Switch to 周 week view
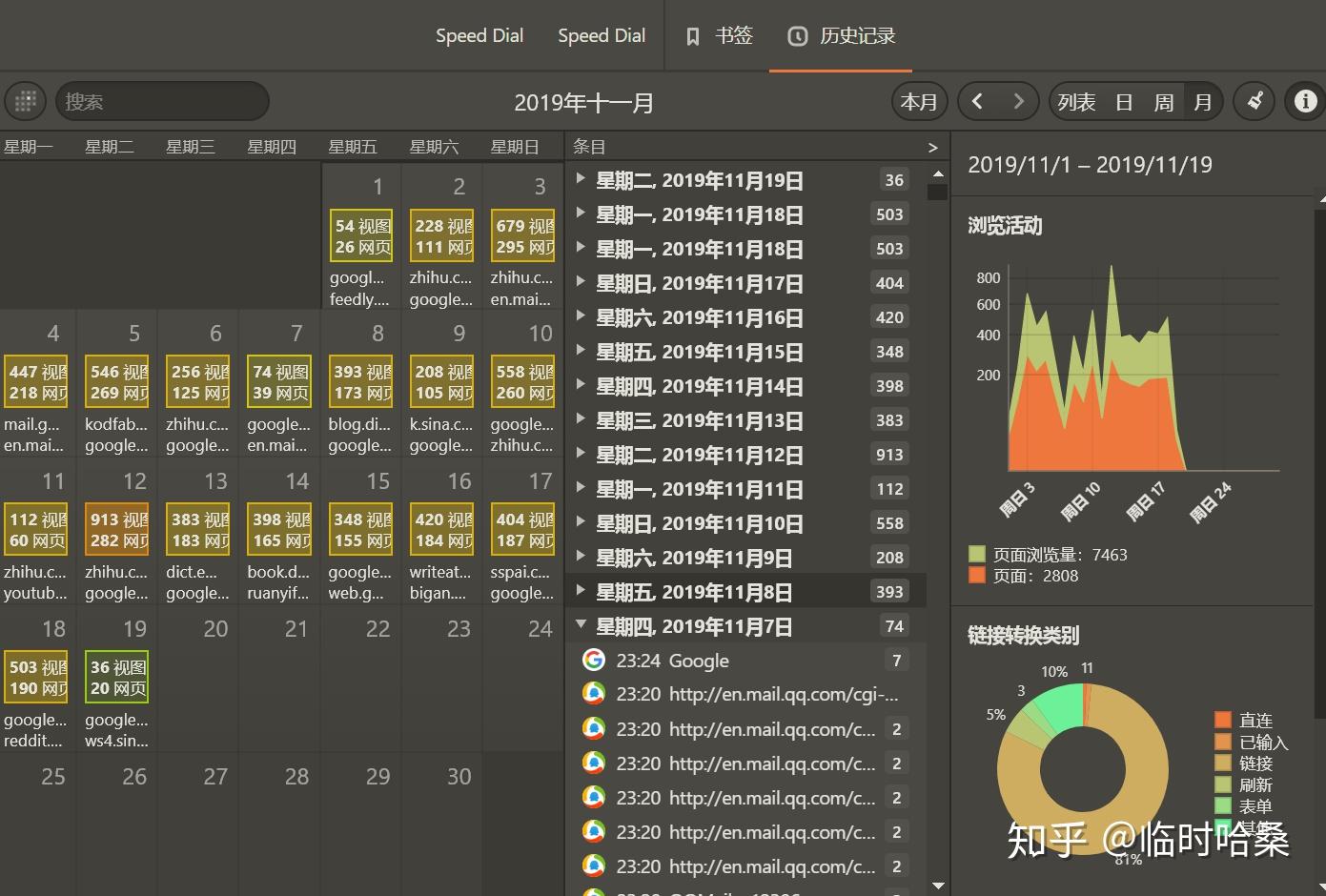 (x=1164, y=102)
